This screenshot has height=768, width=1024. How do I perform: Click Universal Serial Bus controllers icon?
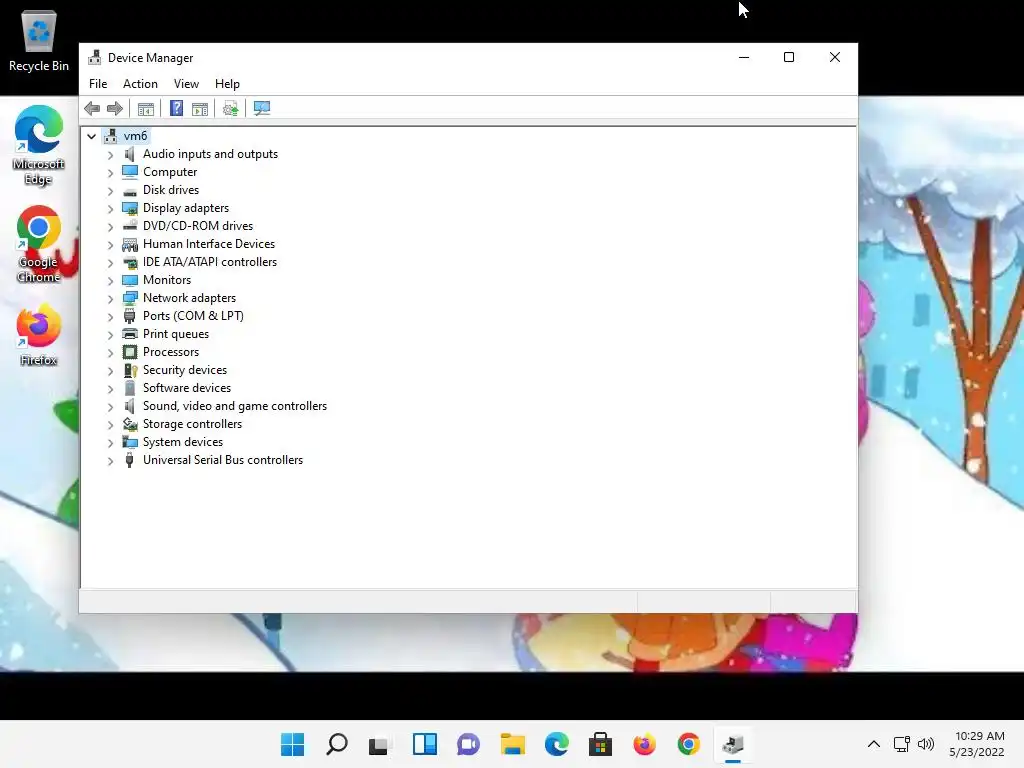[x=130, y=460]
